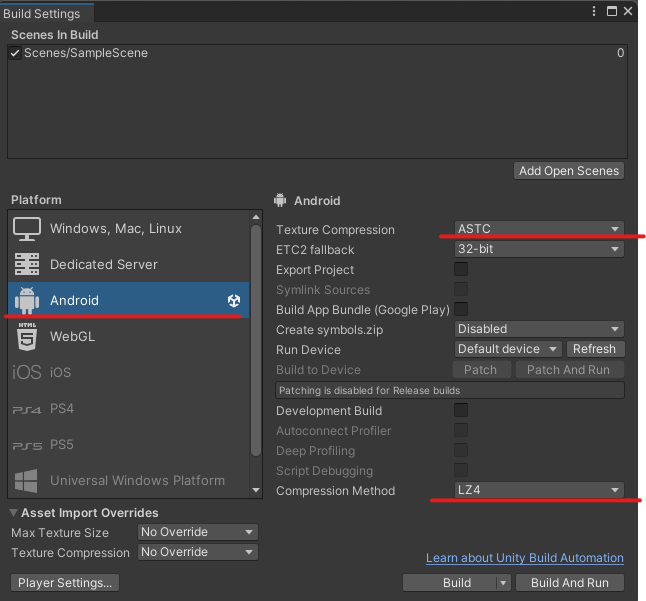Toggle the Deep Profiling checkbox

coord(461,450)
